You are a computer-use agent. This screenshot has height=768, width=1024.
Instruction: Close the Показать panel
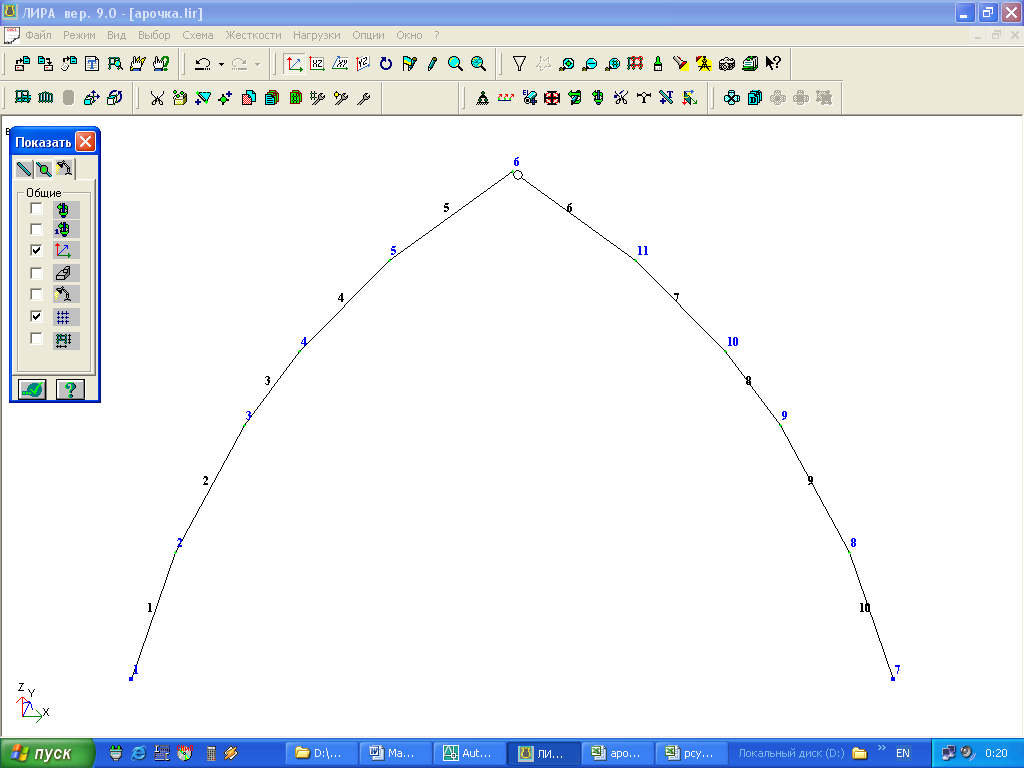click(86, 142)
